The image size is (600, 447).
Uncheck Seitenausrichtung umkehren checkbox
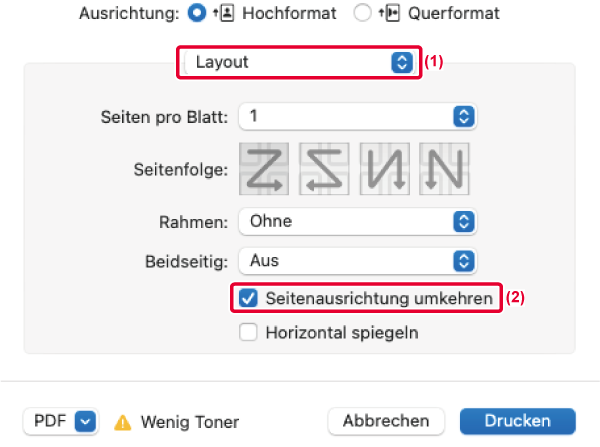click(x=247, y=299)
